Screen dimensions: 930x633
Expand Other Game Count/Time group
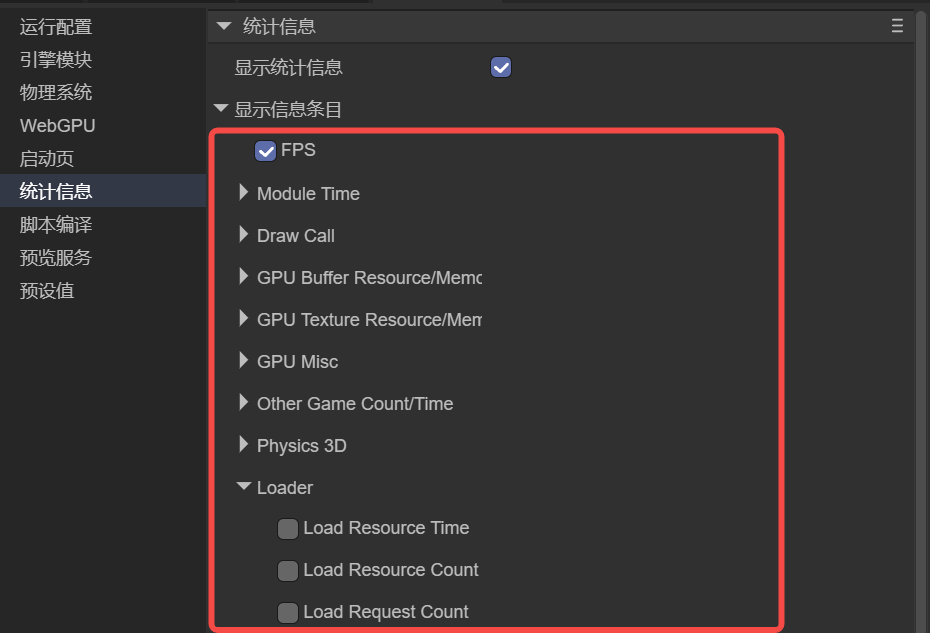(x=243, y=403)
